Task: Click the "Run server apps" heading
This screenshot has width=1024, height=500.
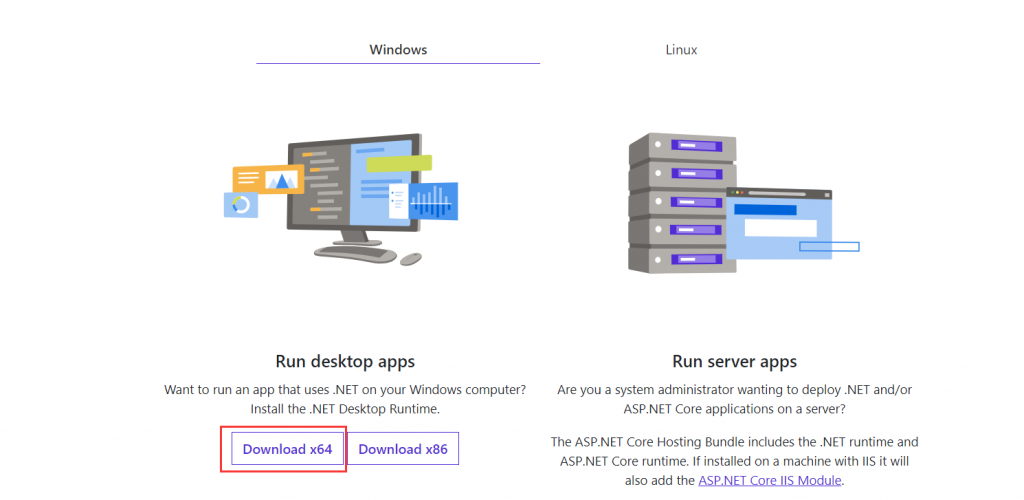Action: (735, 361)
